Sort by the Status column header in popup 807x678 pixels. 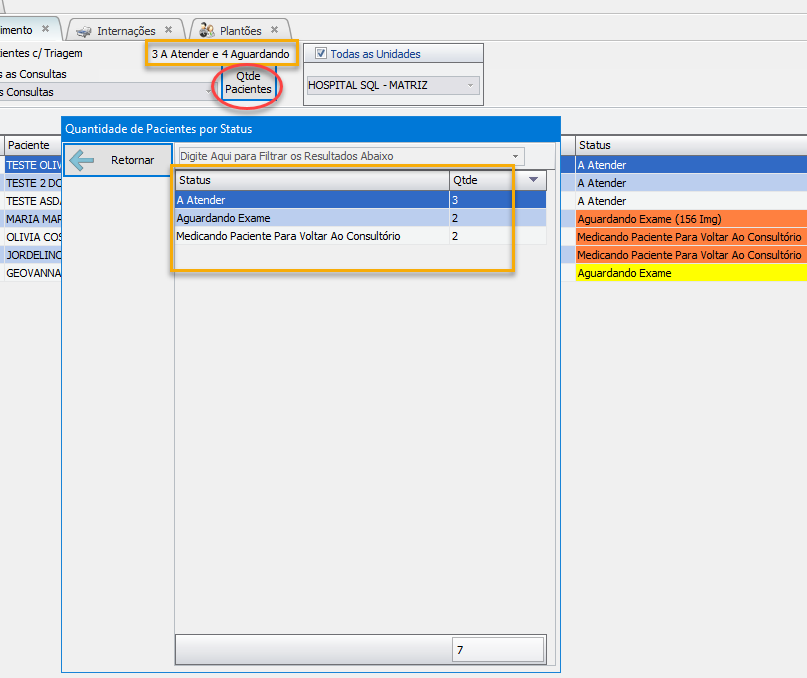pyautogui.click(x=310, y=180)
